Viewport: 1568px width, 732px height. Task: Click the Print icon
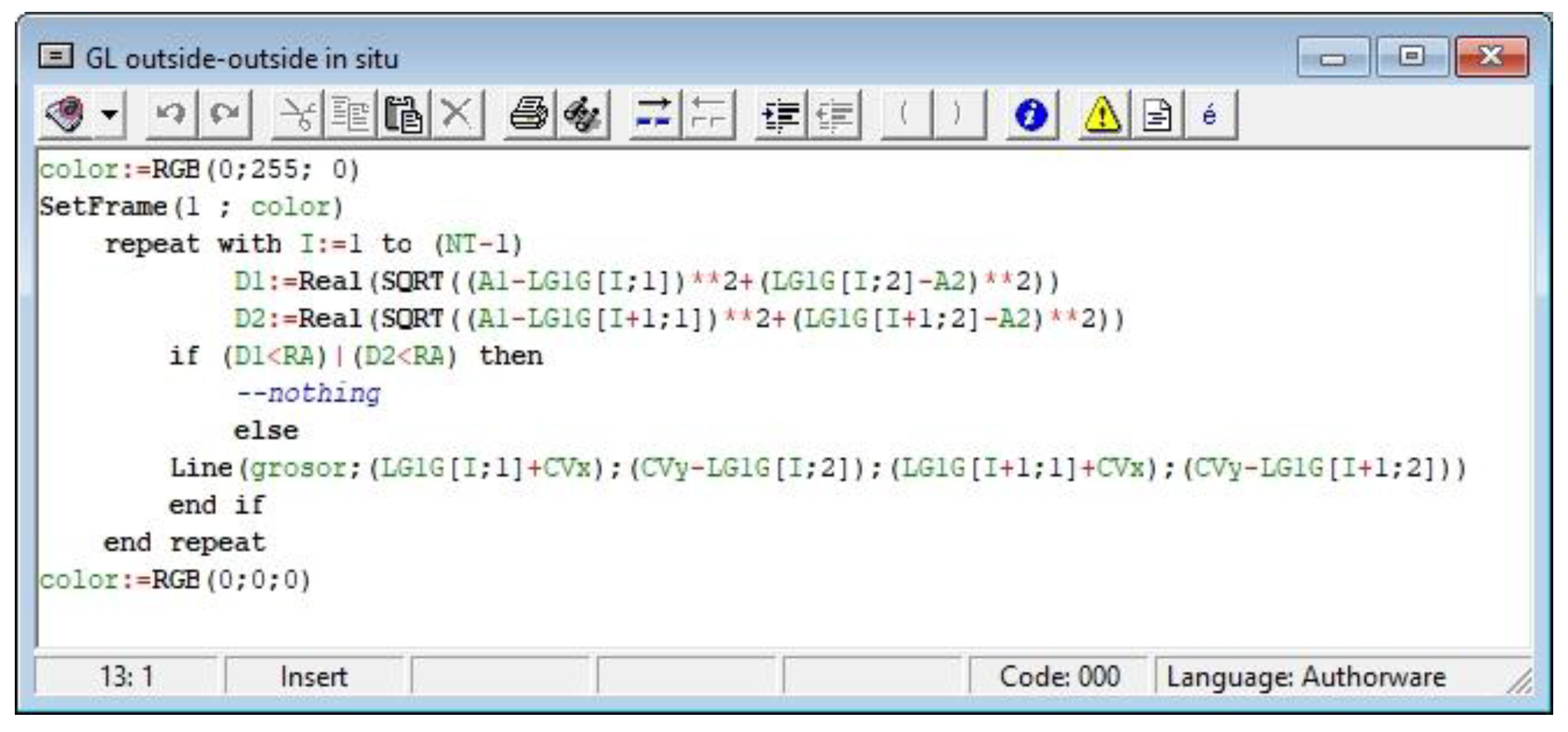[528, 114]
